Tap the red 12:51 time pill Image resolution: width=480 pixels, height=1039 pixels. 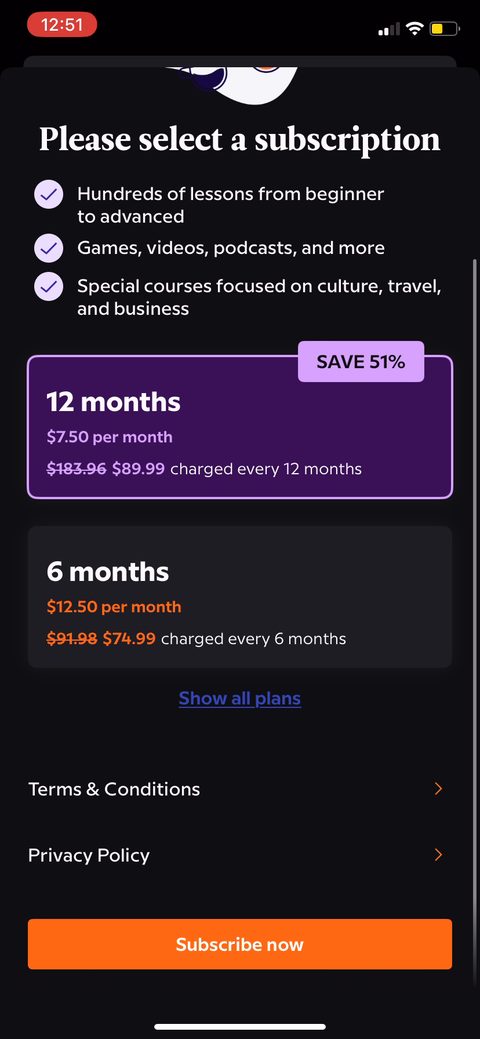(62, 25)
